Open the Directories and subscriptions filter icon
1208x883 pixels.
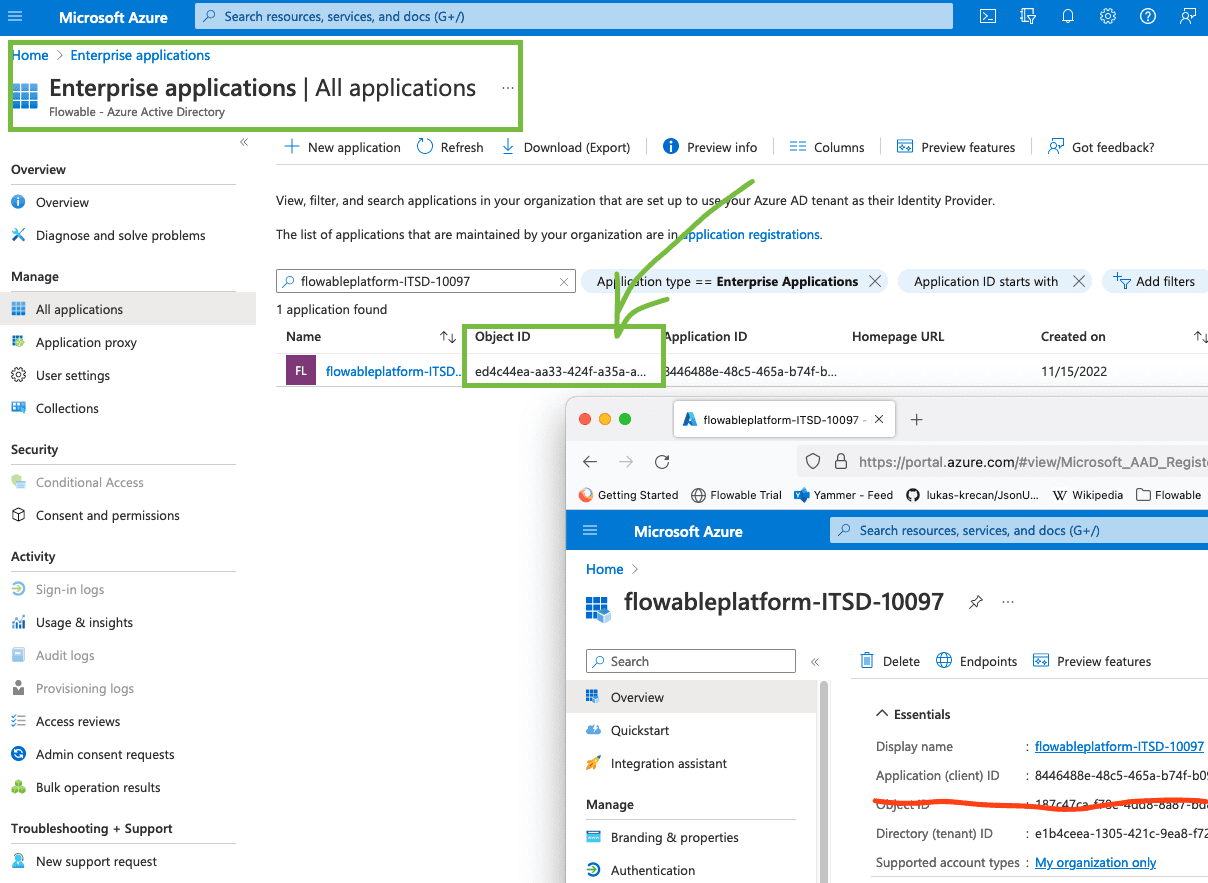[1027, 16]
